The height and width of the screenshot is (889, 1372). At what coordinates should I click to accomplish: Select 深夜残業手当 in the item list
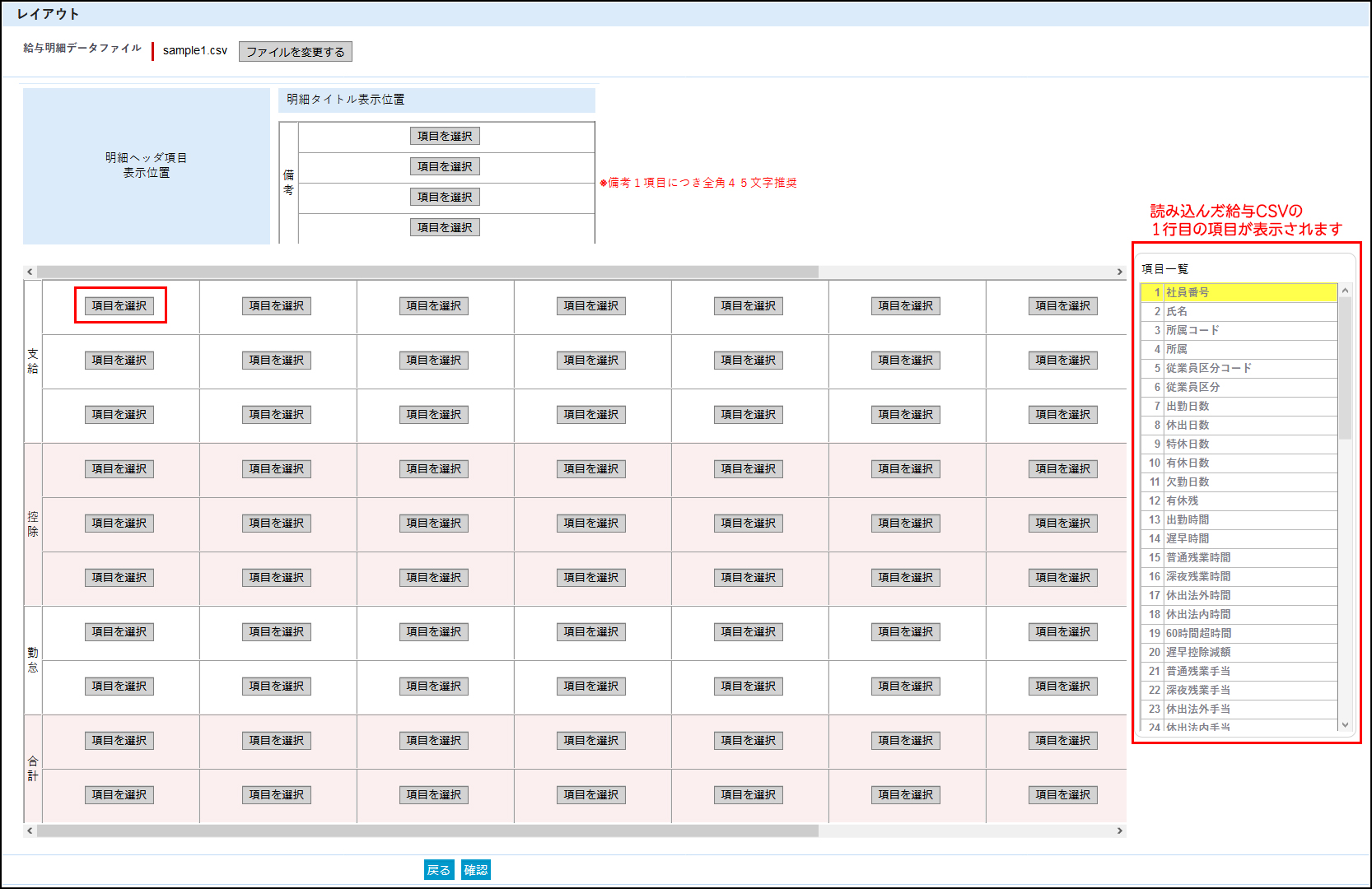pos(1239,690)
